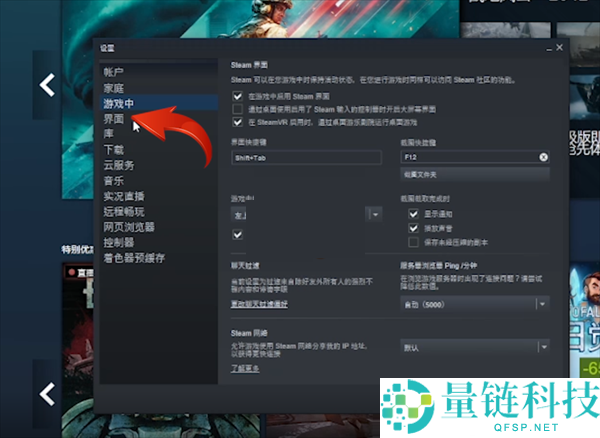The width and height of the screenshot is (600, 438).
Task: Click the left carousel arrow at top
Action: [x=46, y=85]
